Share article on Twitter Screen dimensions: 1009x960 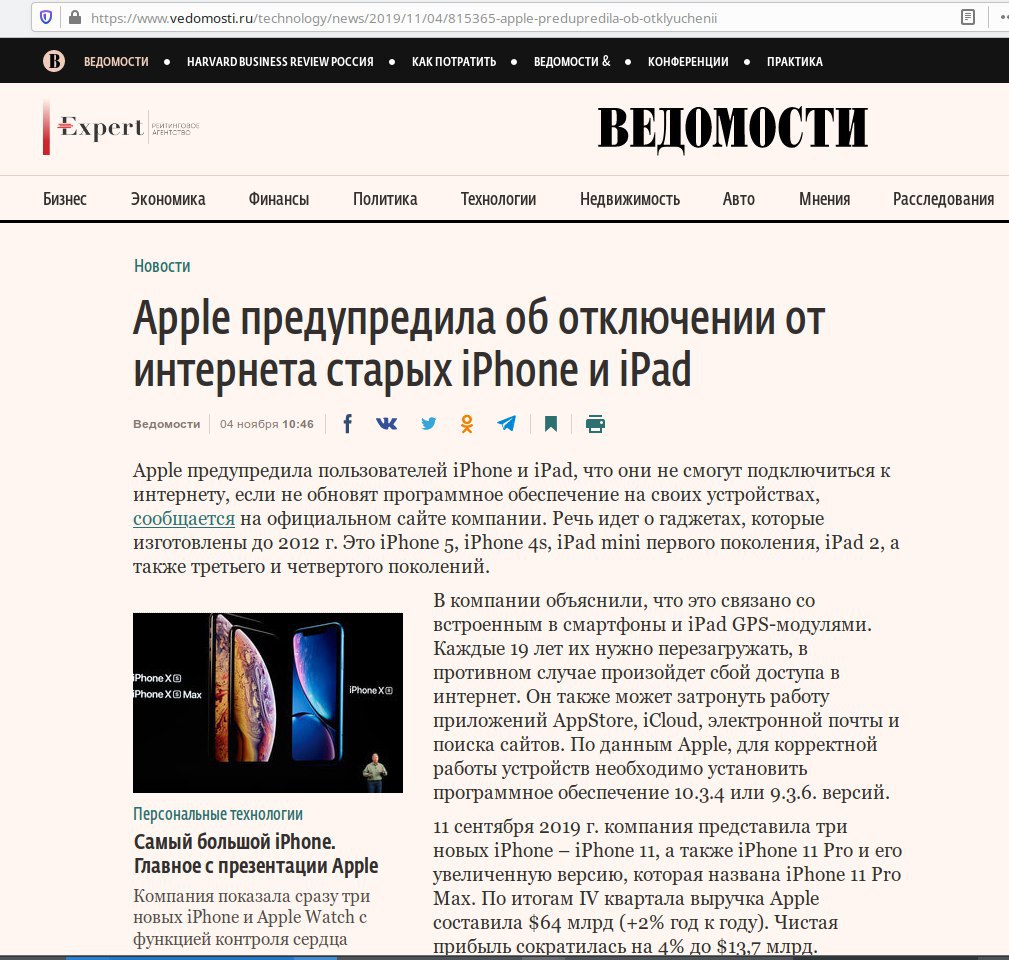coord(429,423)
